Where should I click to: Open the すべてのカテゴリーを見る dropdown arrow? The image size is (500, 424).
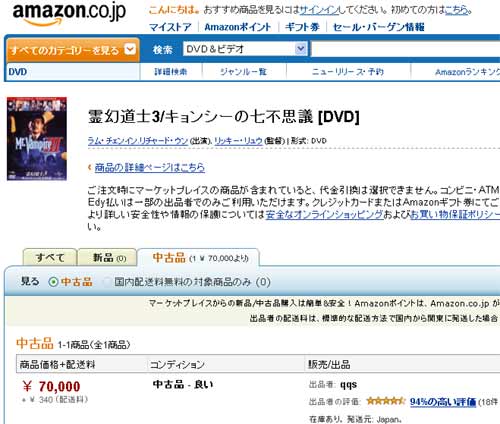point(130,49)
